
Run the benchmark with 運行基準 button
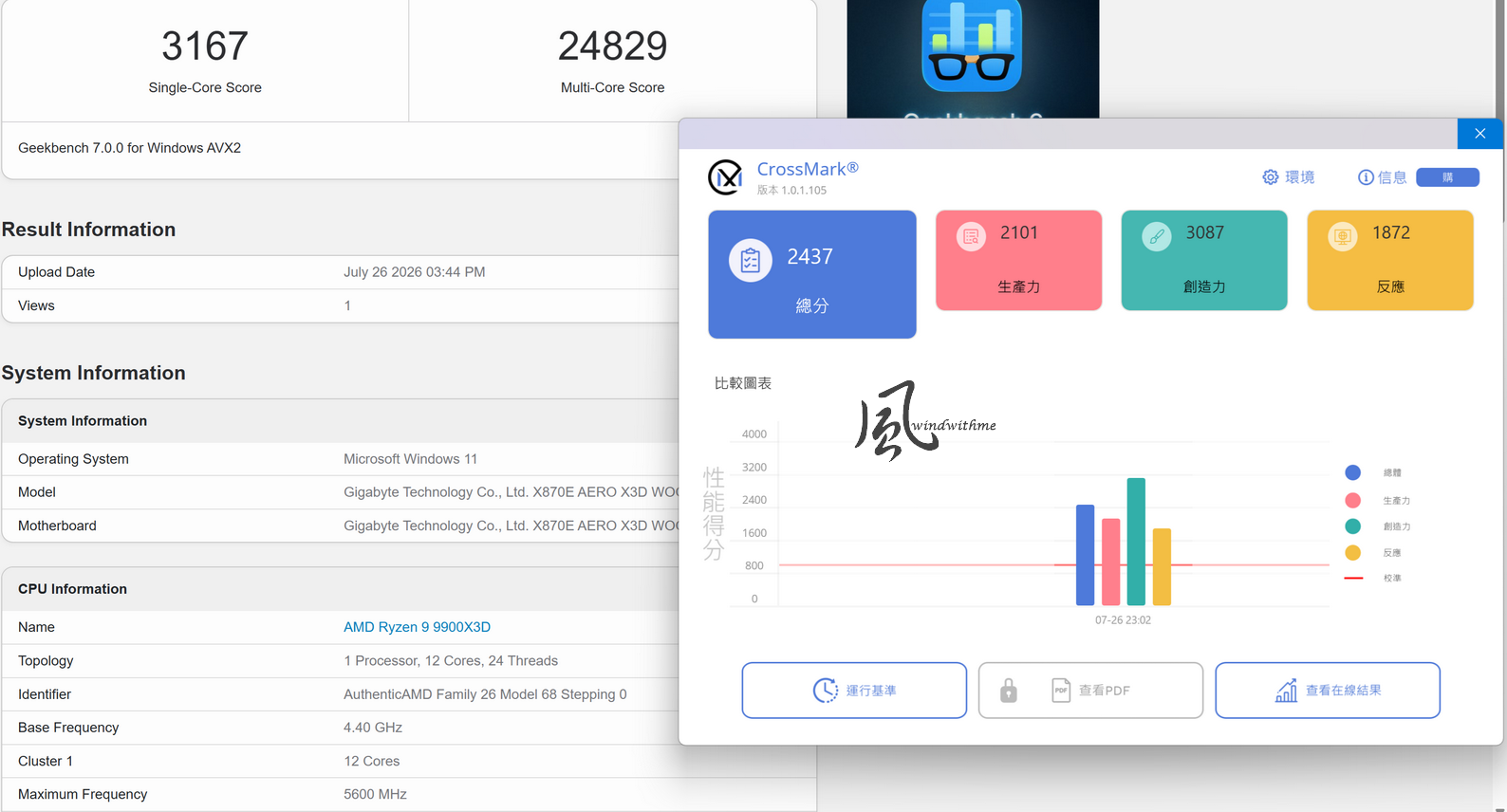854,691
